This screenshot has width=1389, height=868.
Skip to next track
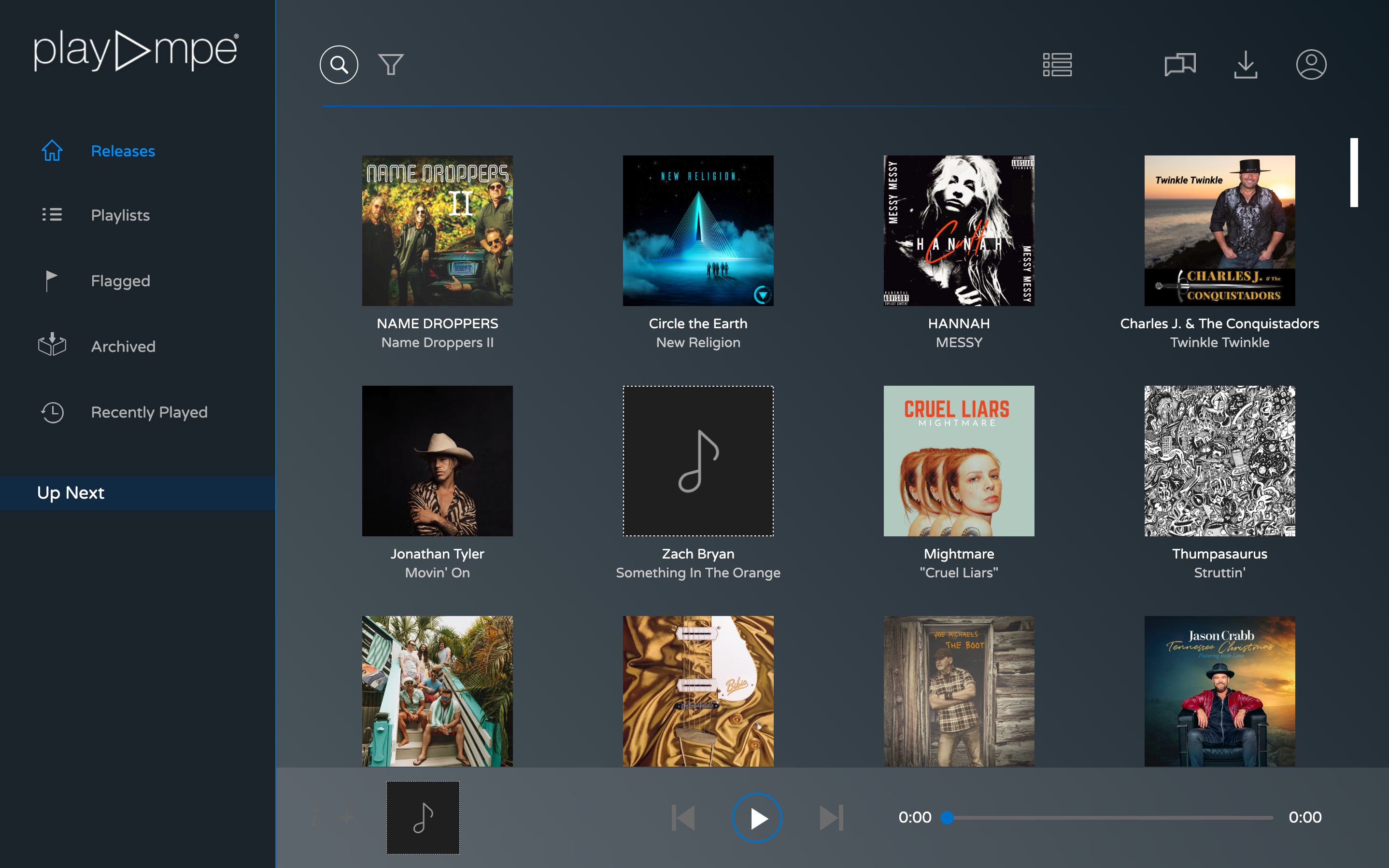(831, 817)
